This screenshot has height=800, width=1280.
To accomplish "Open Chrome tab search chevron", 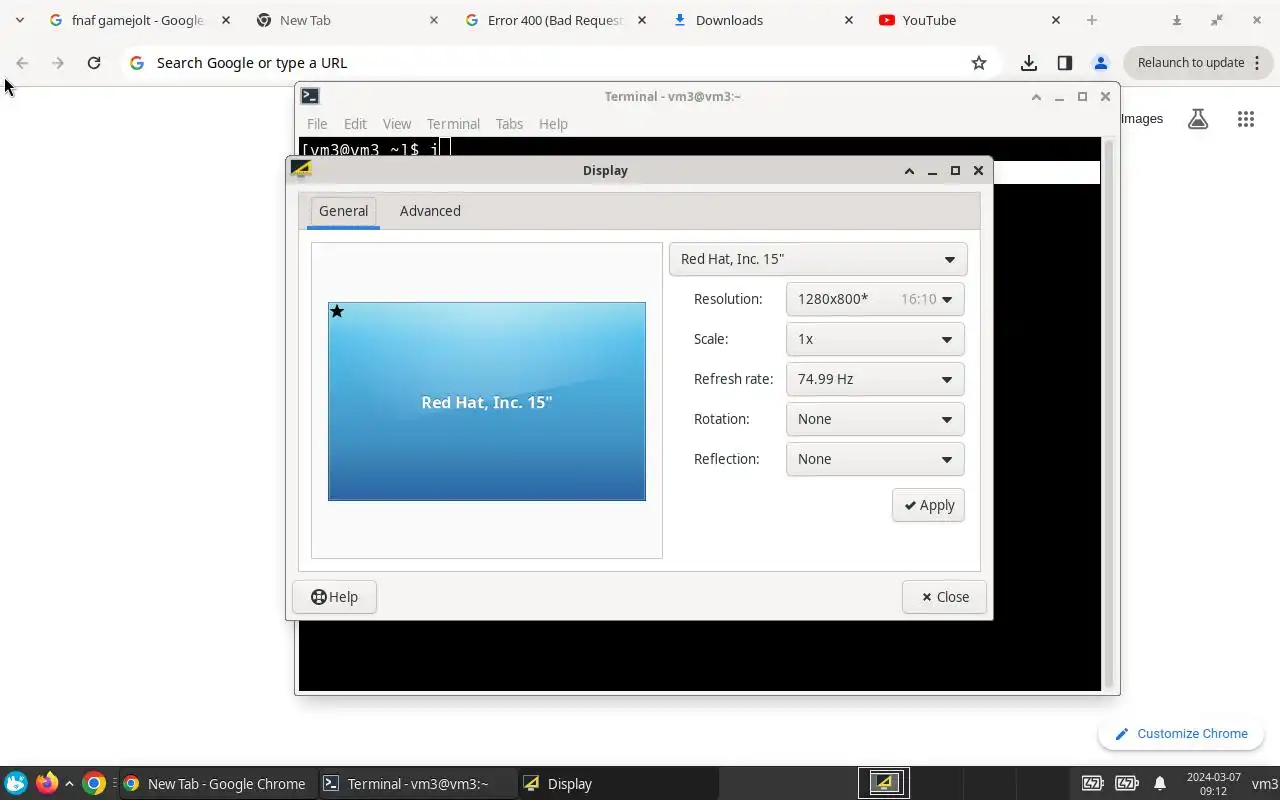I will coord(20,20).
